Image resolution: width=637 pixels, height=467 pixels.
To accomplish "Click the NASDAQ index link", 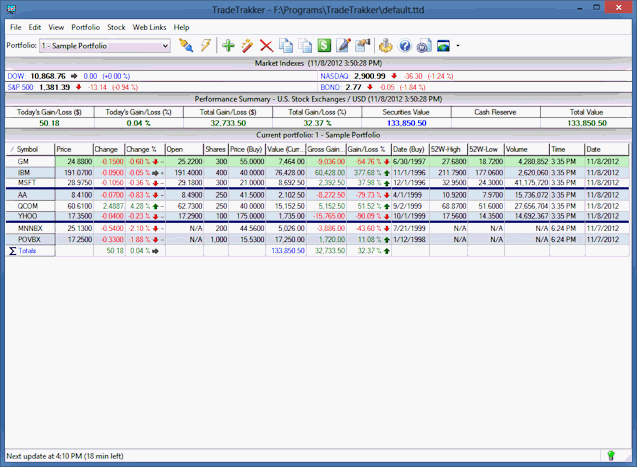I will click(335, 76).
